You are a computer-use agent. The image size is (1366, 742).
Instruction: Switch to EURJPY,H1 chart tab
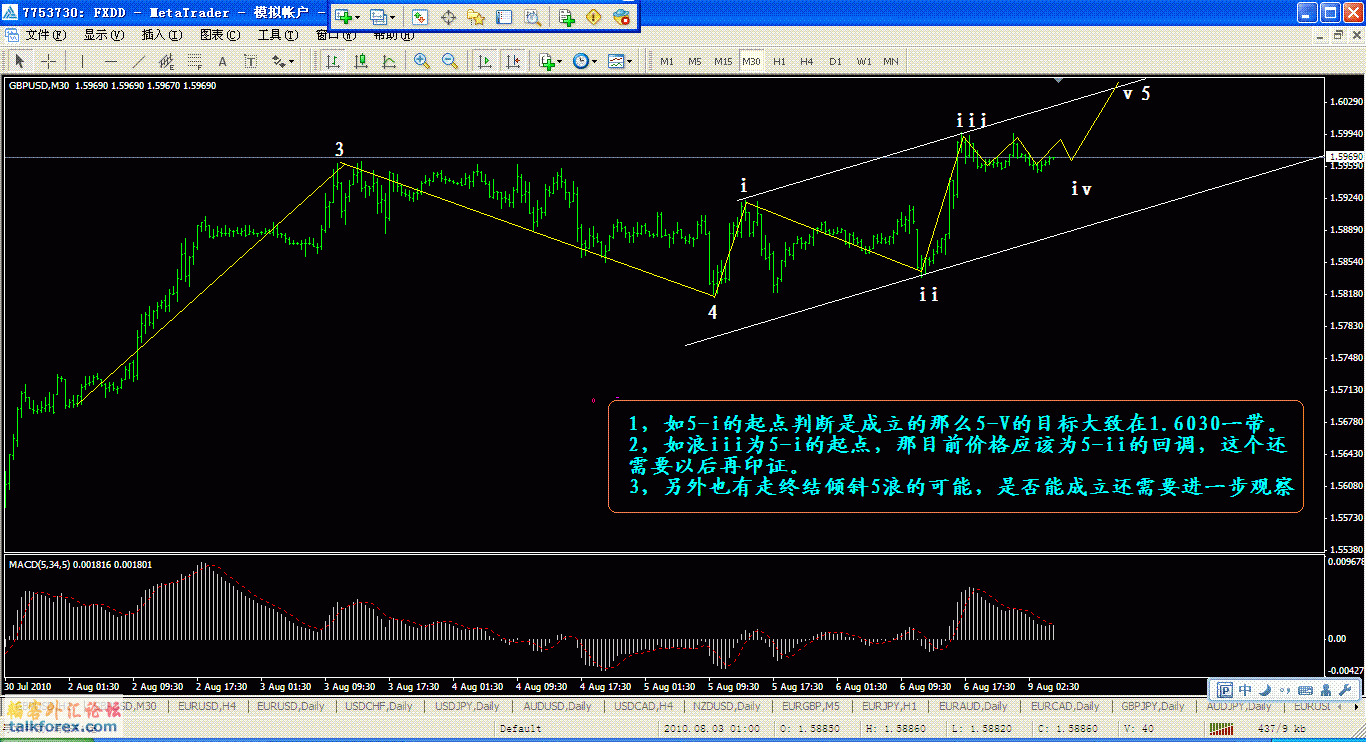[x=890, y=706]
